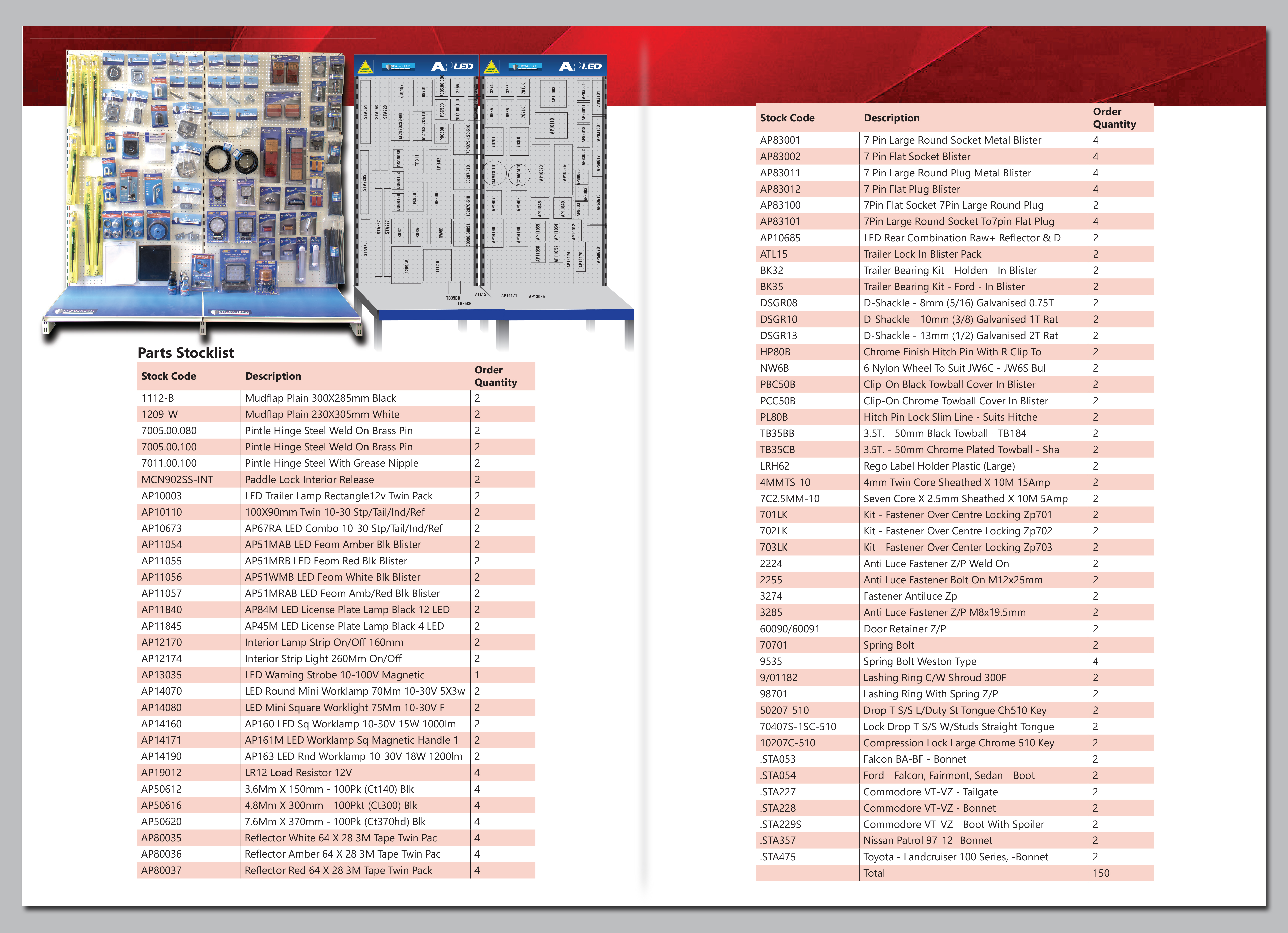Click the right table Order Quantity header
Viewport: 1288px width, 933px height.
tap(1114, 118)
